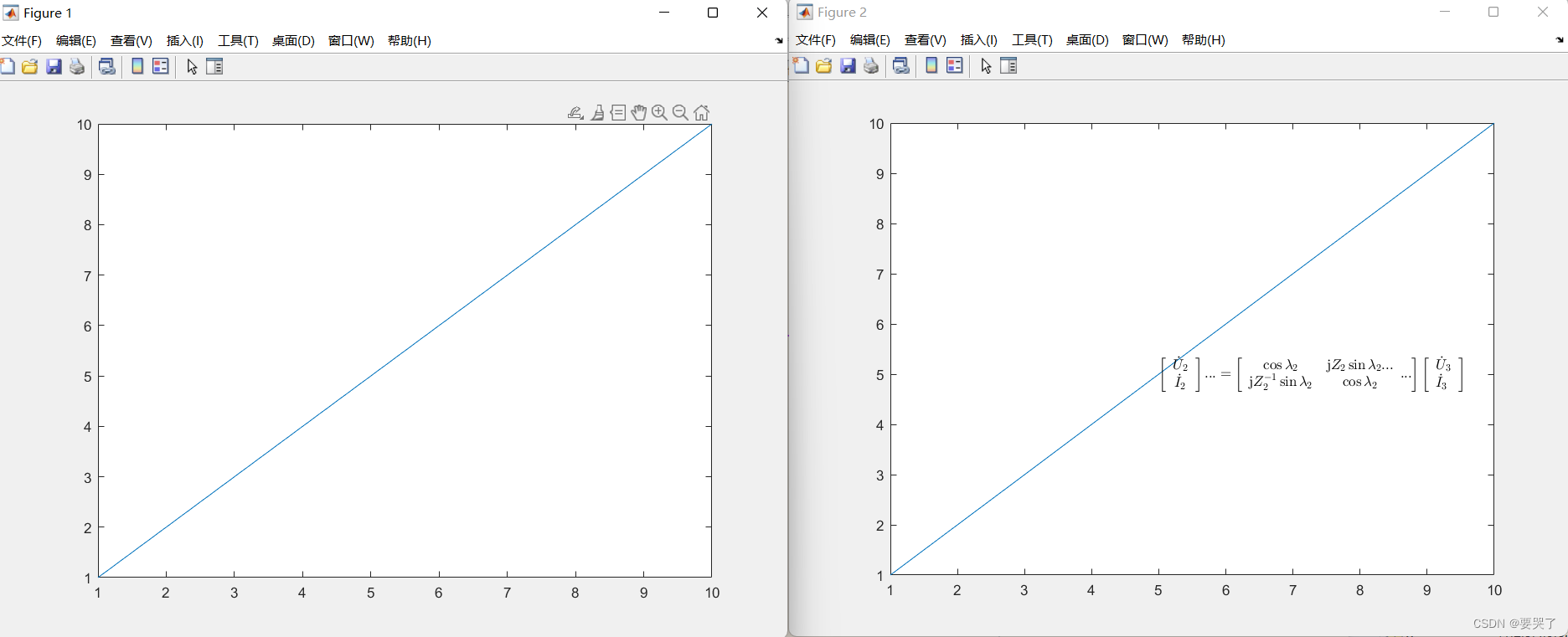This screenshot has height=637, width=1568.
Task: Select Edit Plot arrow in Figure 2 toolbar
Action: [986, 66]
